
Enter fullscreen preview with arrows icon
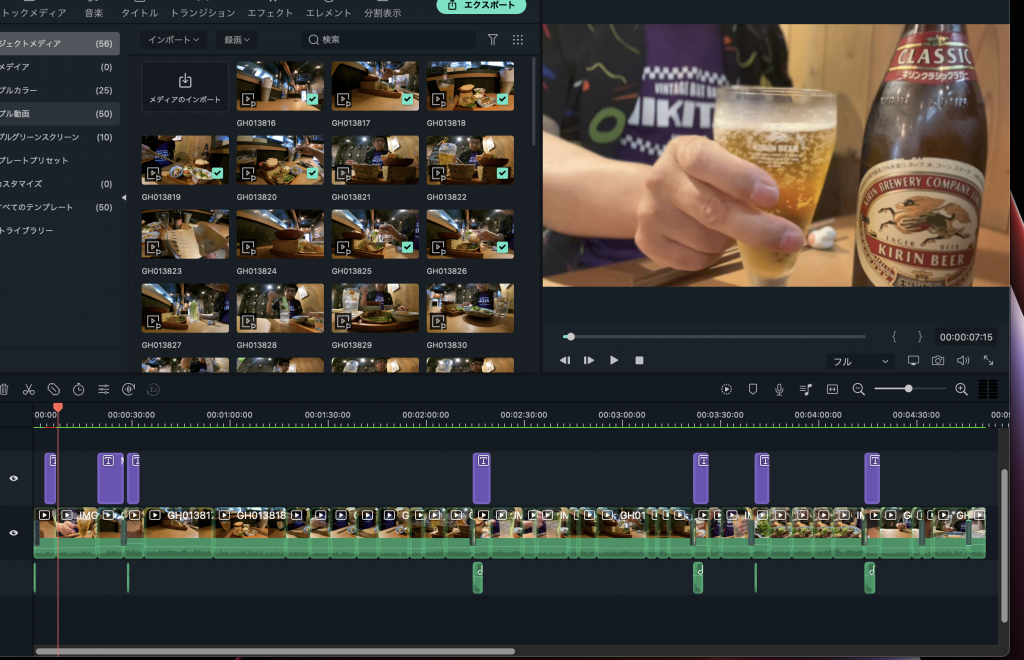pos(988,360)
